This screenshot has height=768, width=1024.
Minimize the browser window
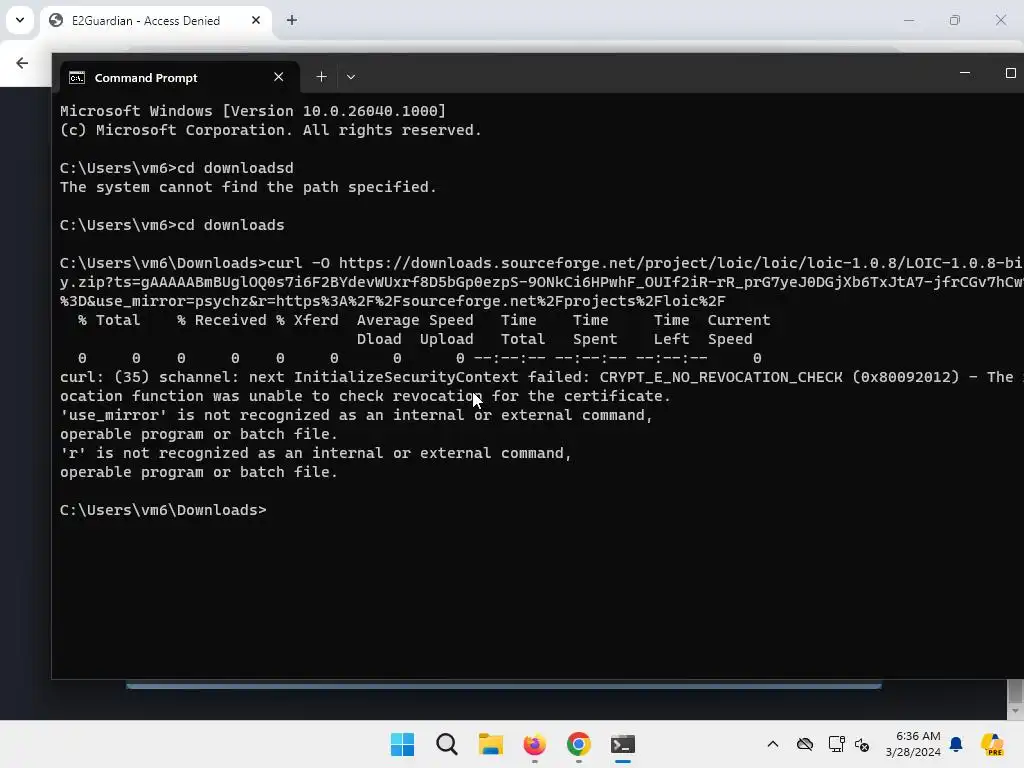(x=909, y=20)
